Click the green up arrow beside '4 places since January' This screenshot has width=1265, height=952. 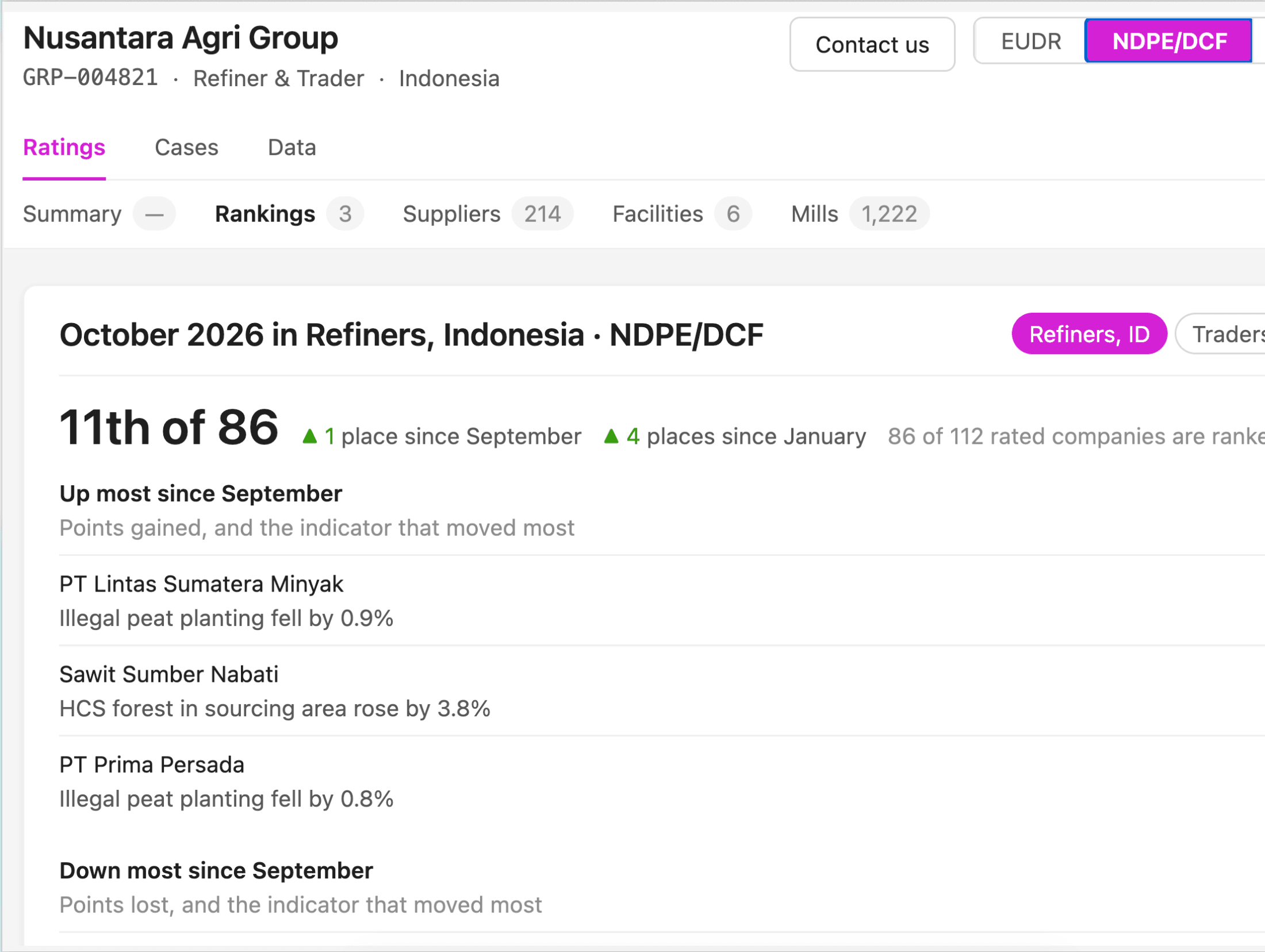[x=611, y=436]
